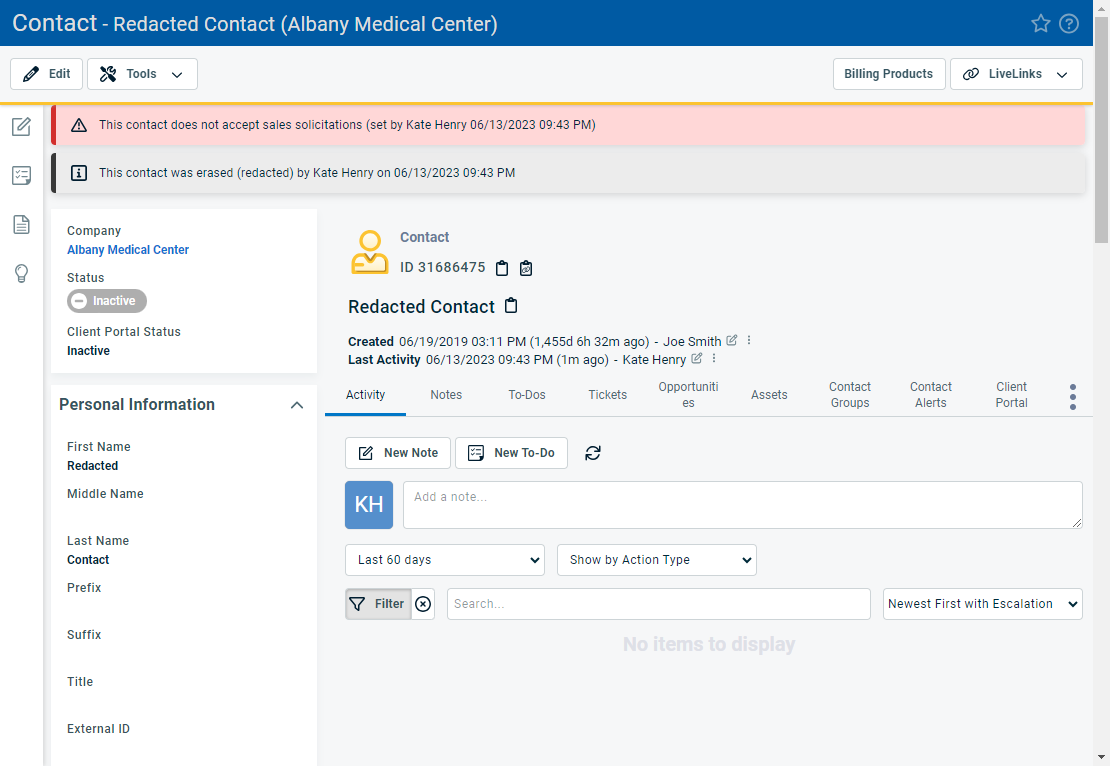The width and height of the screenshot is (1110, 766).
Task: Click the sales solicitations warning icon
Action: (x=79, y=125)
